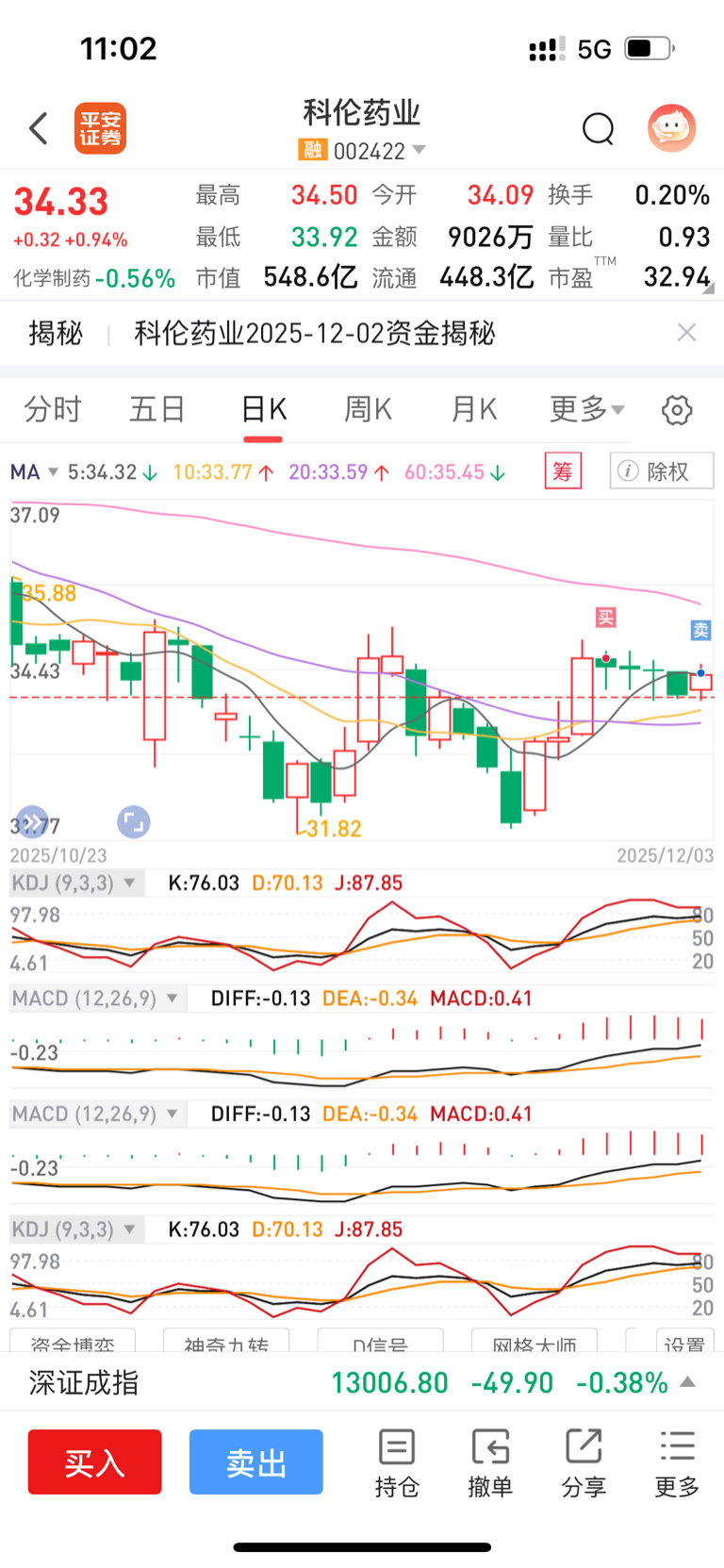Switch to 月K tab
The width and height of the screenshot is (724, 1568).
[x=473, y=409]
